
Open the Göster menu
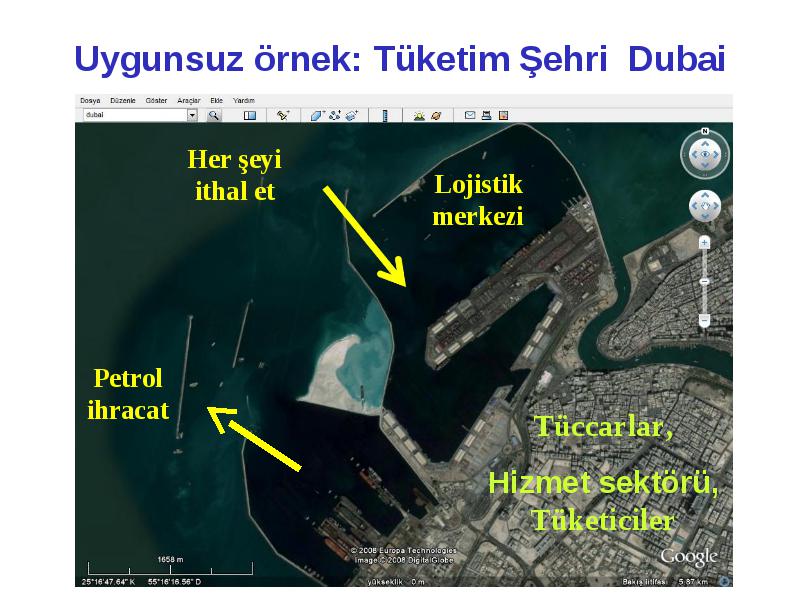point(156,101)
